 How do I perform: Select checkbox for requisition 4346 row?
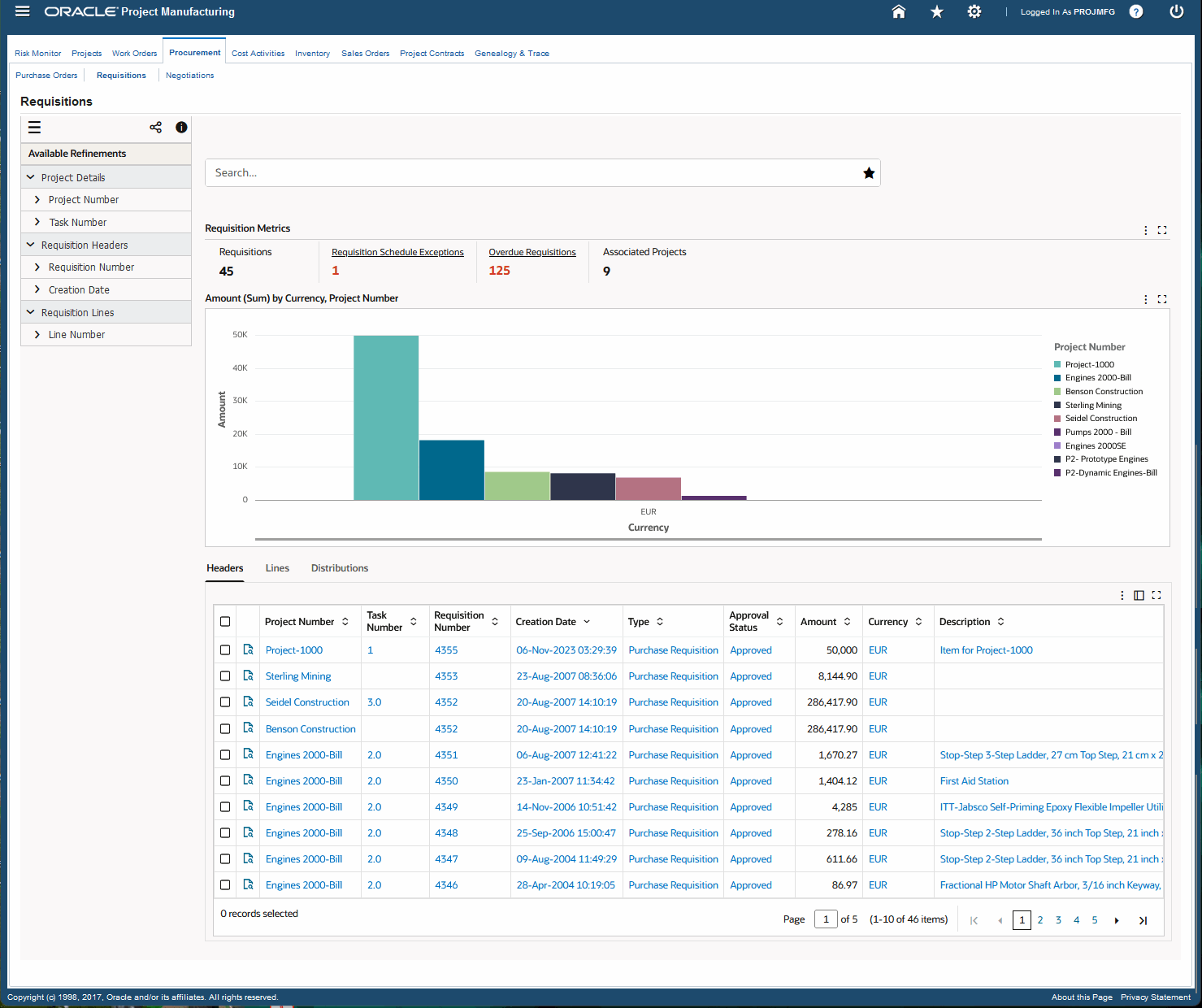[x=225, y=885]
